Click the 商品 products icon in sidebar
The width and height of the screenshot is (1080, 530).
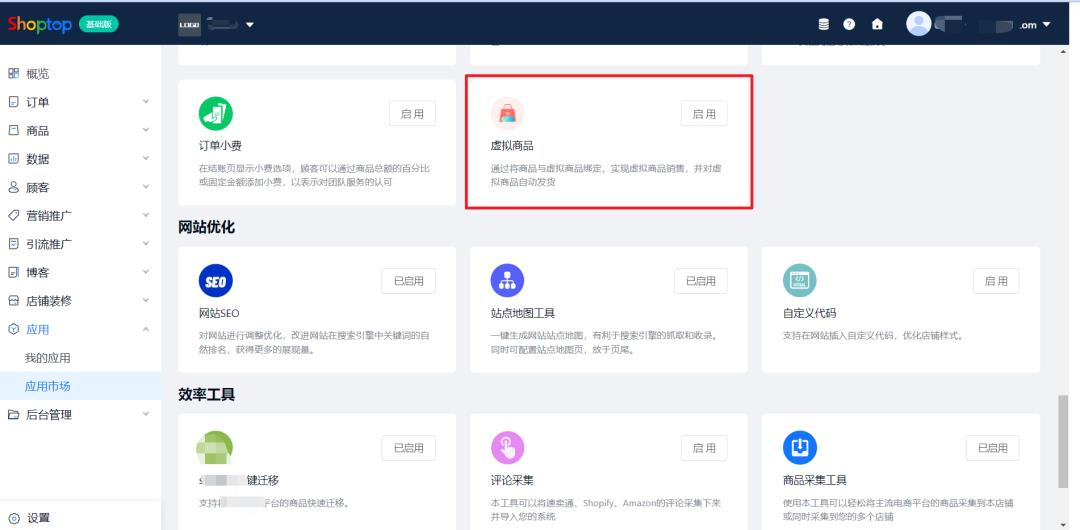13,130
